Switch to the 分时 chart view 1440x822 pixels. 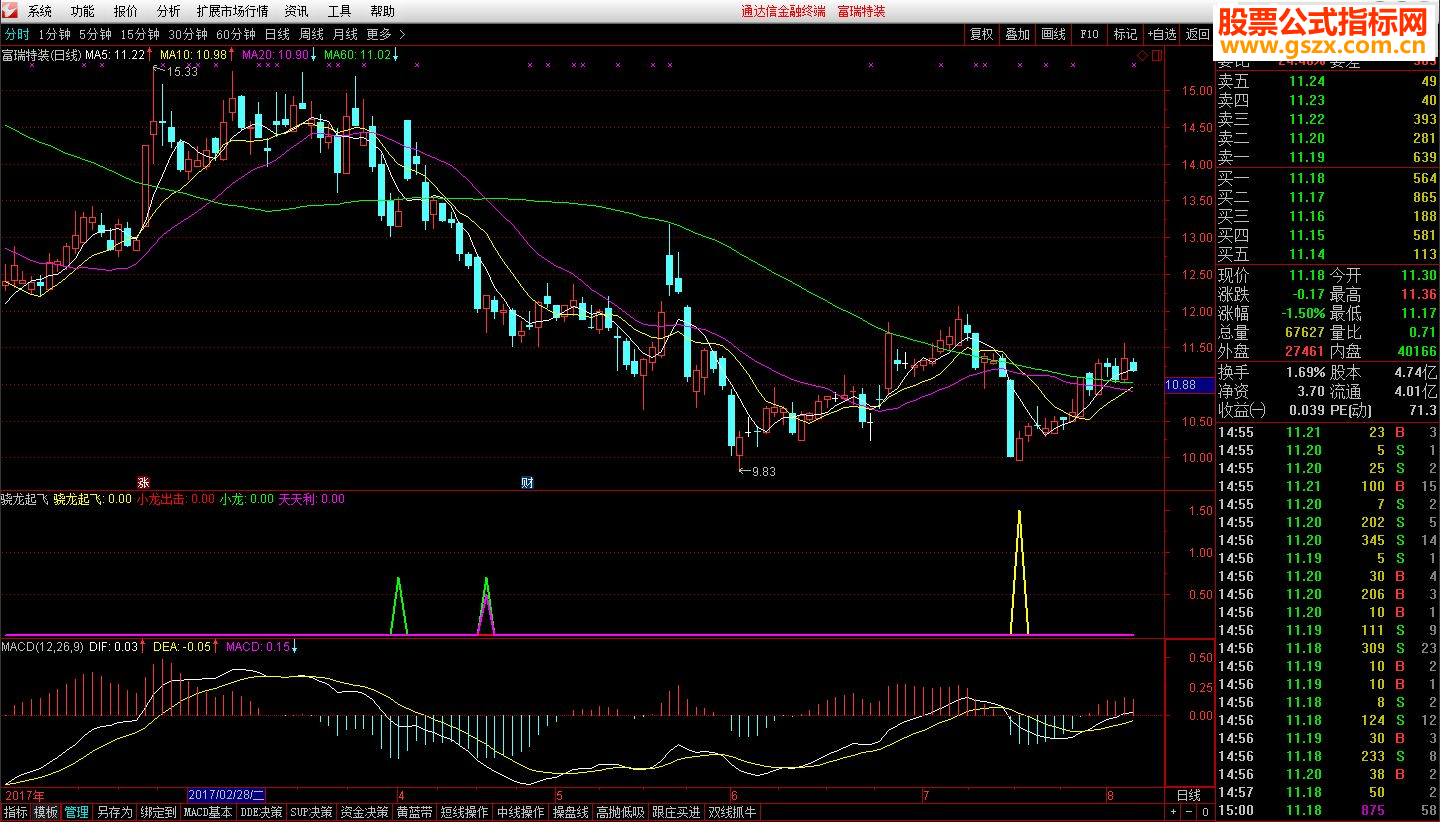(17, 34)
